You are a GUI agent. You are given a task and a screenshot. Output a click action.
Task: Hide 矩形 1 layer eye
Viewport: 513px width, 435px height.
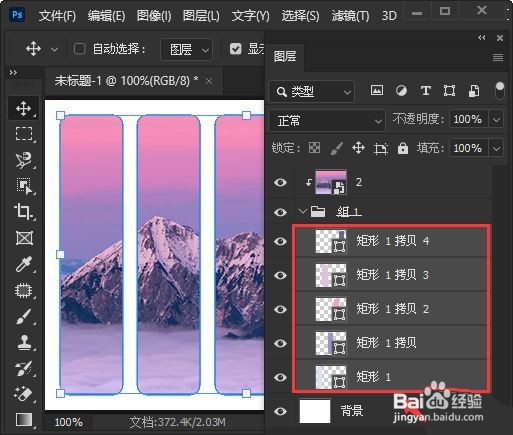[280, 377]
